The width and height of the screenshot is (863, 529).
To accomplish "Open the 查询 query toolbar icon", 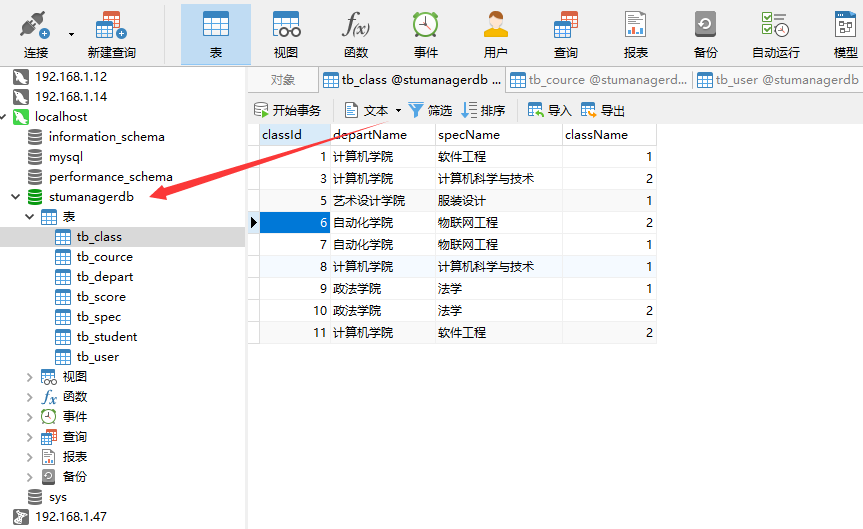I will [x=565, y=35].
